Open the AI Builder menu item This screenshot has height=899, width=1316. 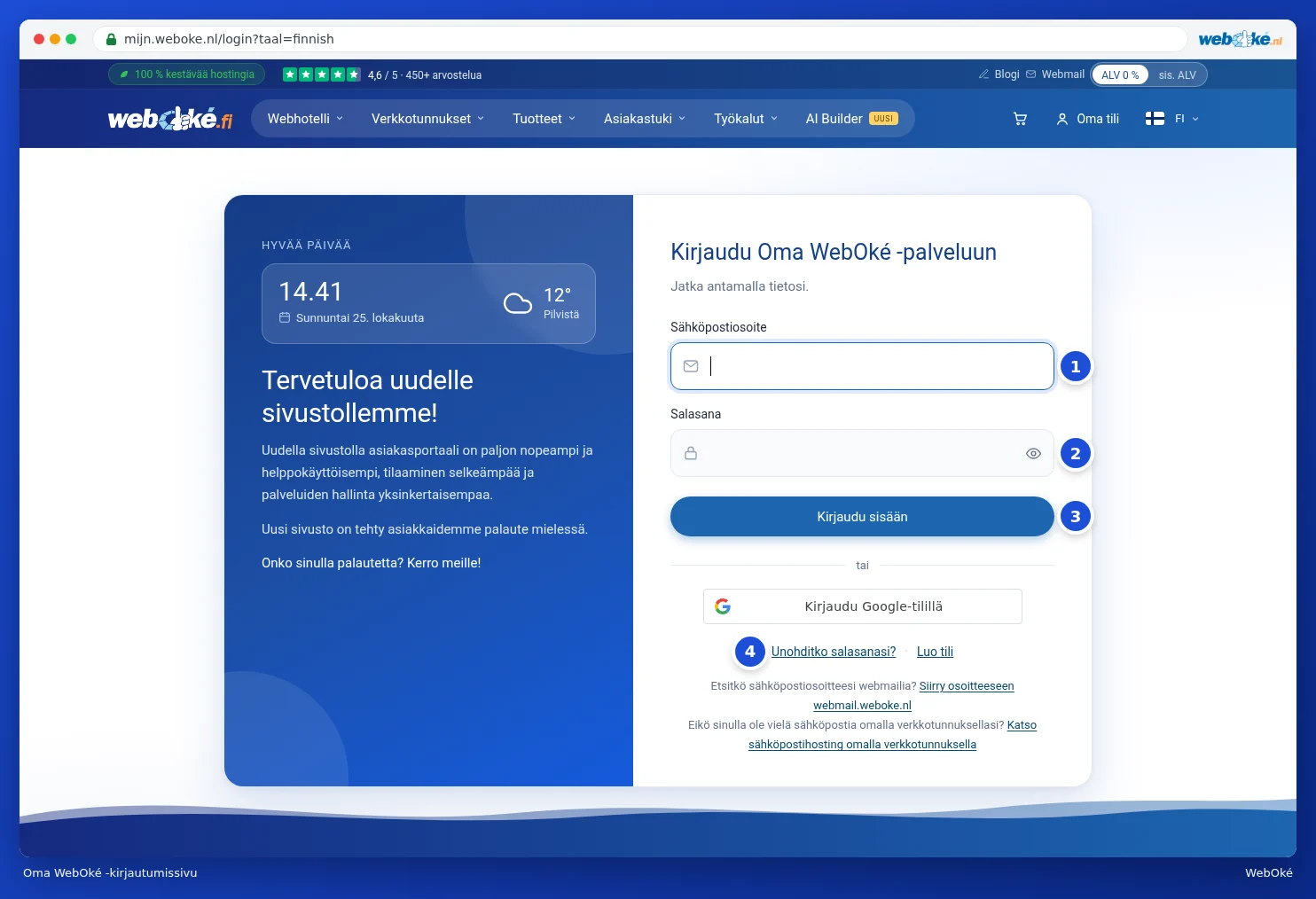point(851,119)
